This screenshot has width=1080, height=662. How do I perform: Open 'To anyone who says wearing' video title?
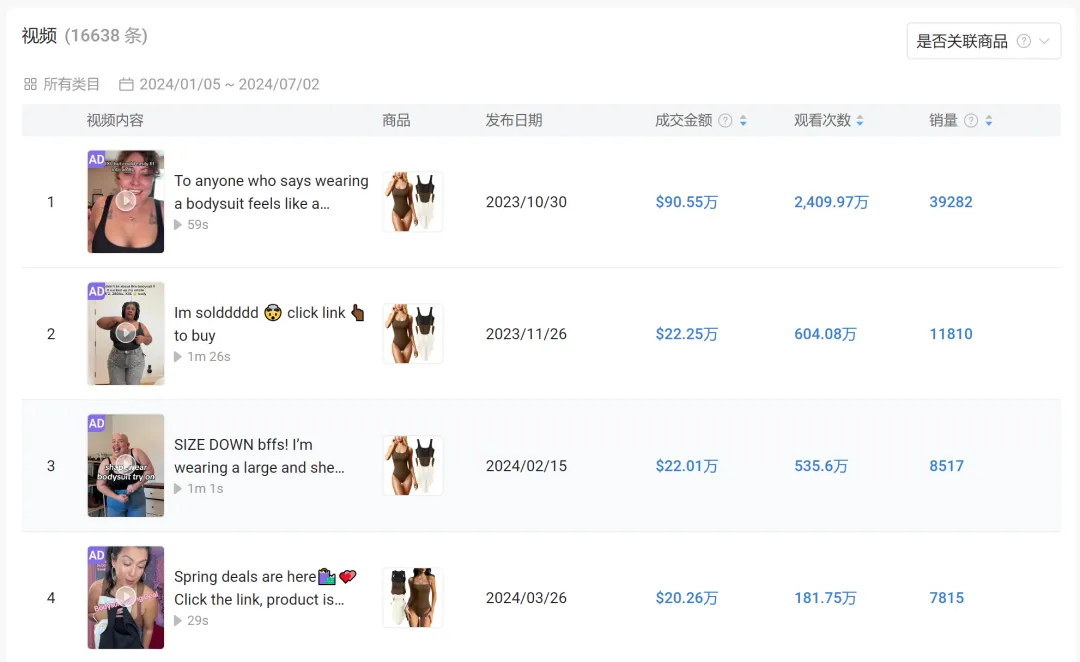(x=271, y=192)
